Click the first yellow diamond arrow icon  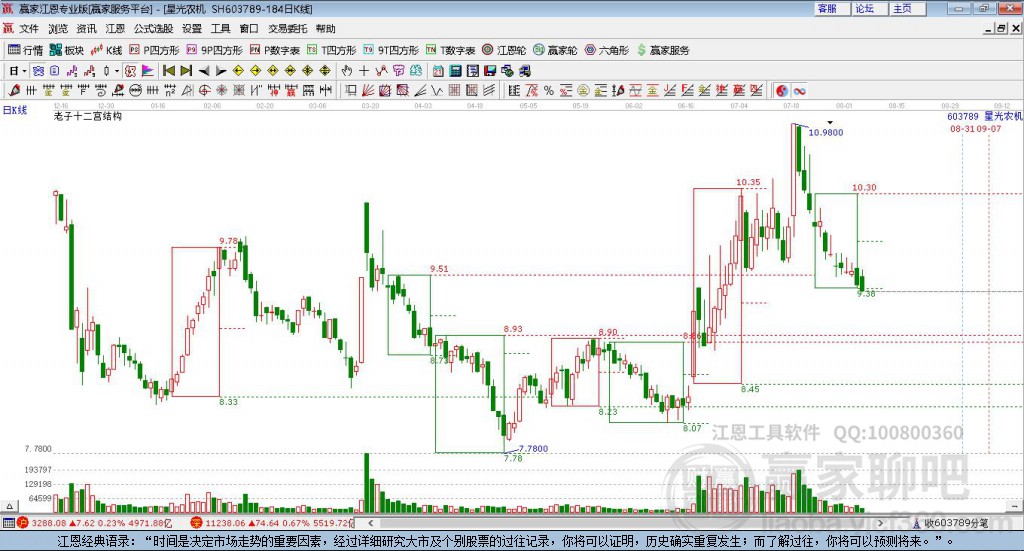[238, 71]
